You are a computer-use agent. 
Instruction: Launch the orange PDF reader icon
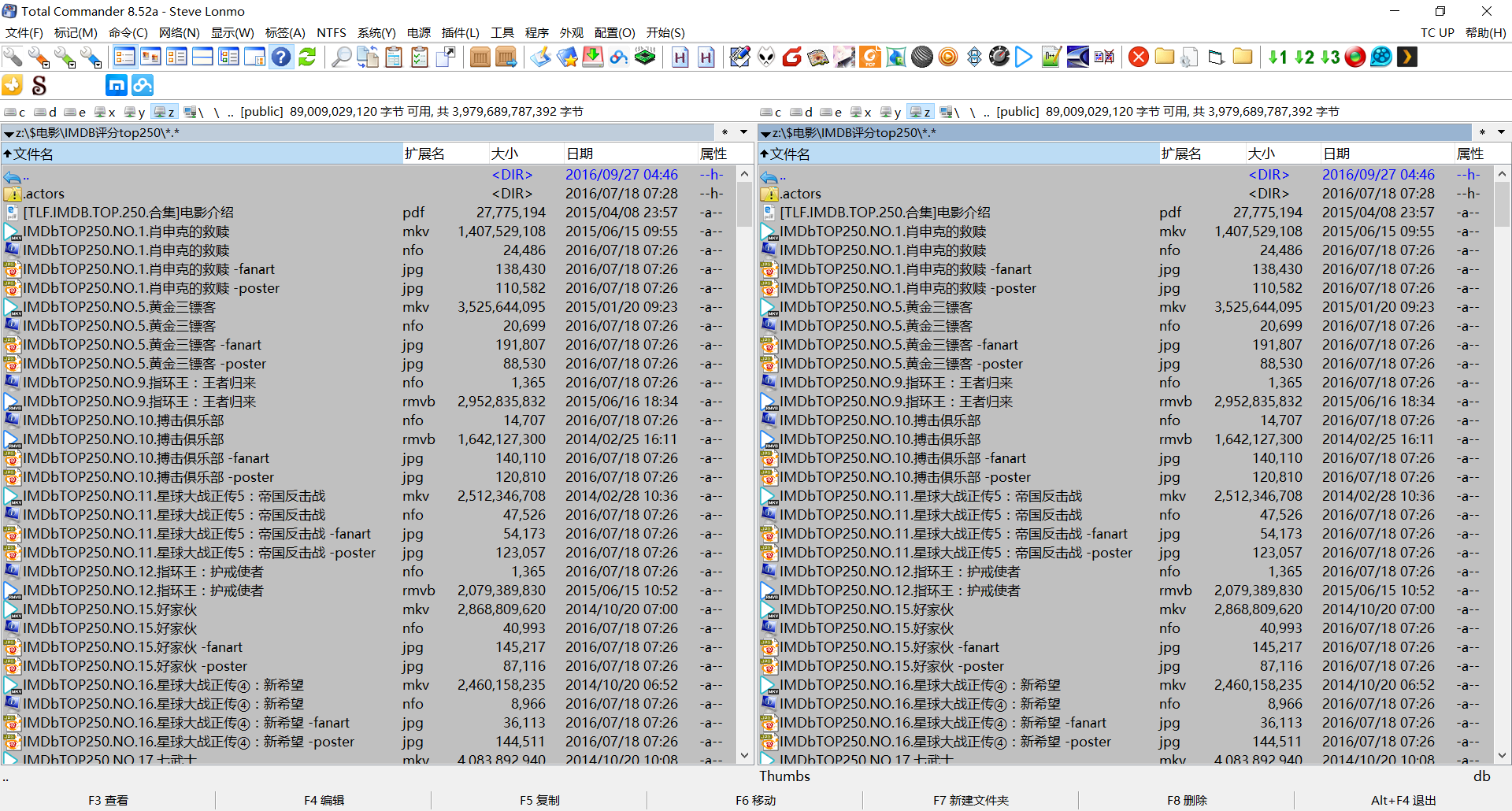click(x=870, y=57)
